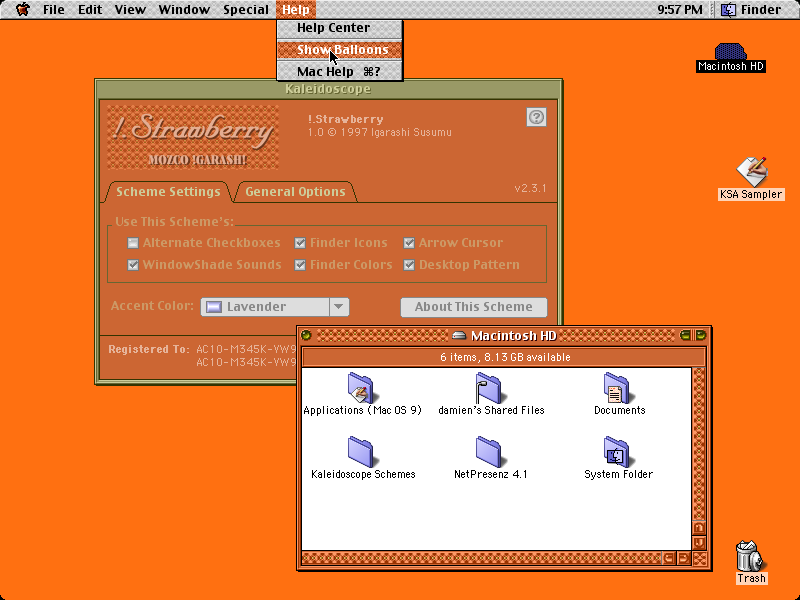Switch to the Scheme Settings tab
Image resolution: width=800 pixels, height=600 pixels.
(x=168, y=192)
